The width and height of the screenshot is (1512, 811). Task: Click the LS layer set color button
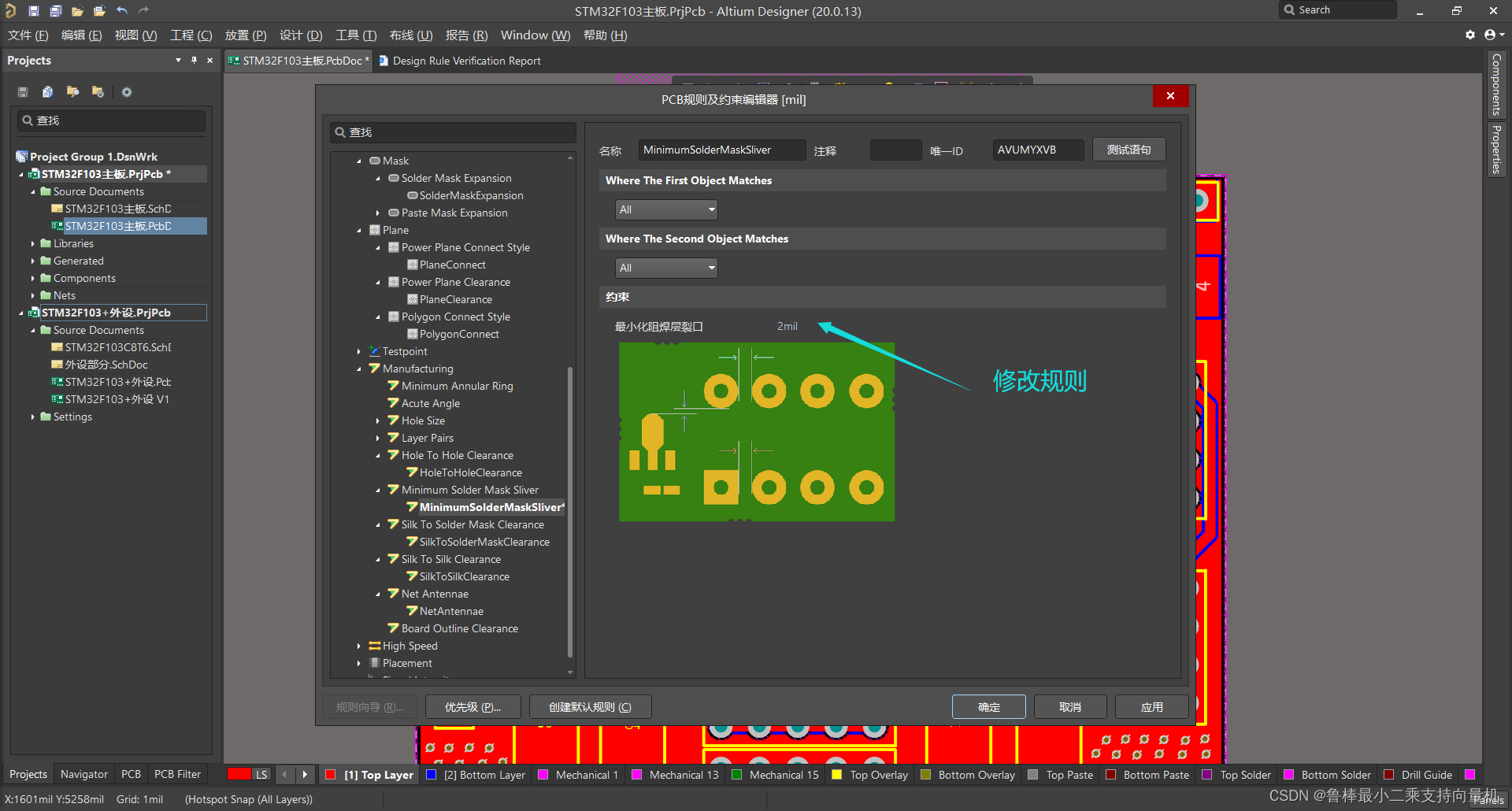tap(249, 774)
